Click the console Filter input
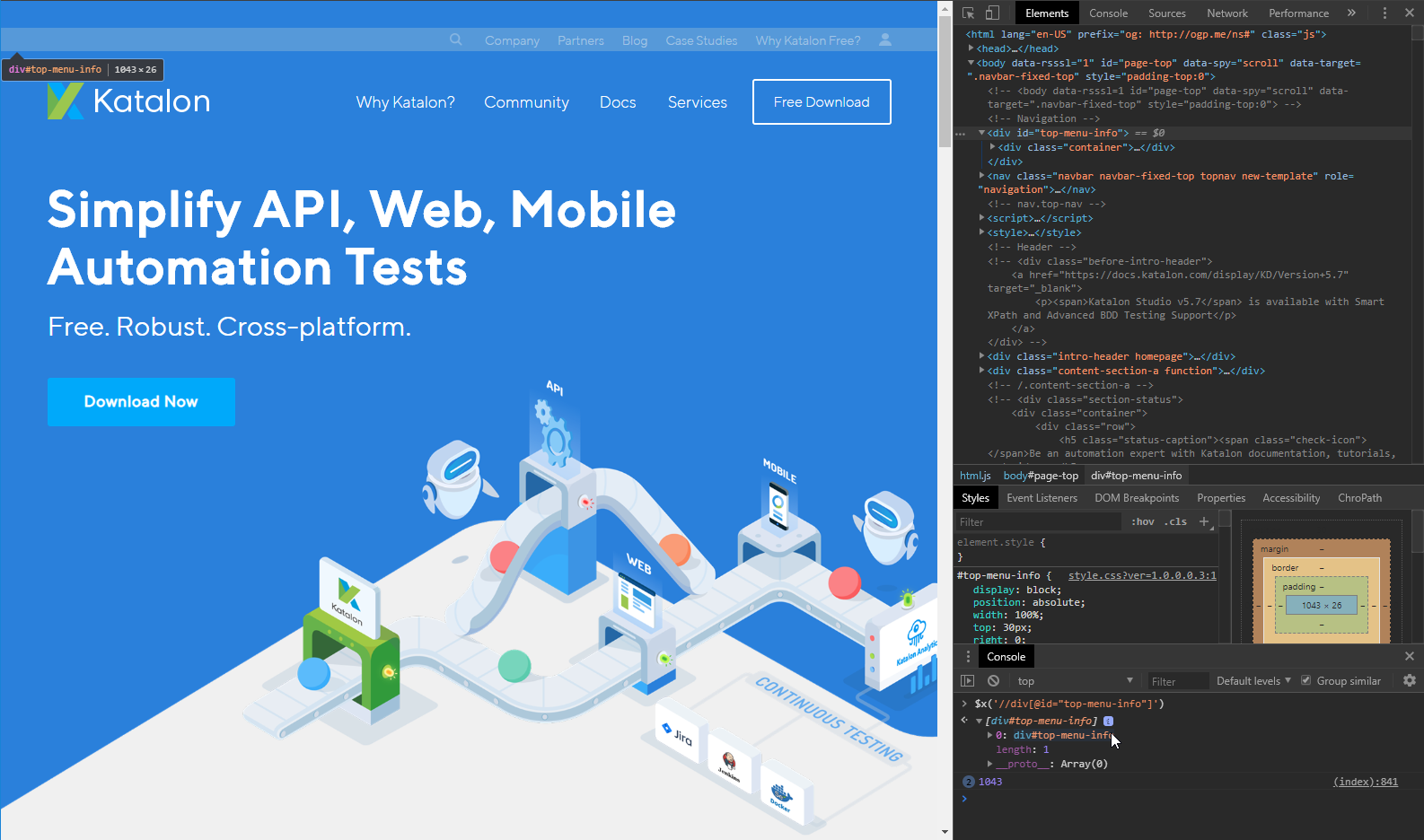The height and width of the screenshot is (840, 1424). click(x=1178, y=681)
